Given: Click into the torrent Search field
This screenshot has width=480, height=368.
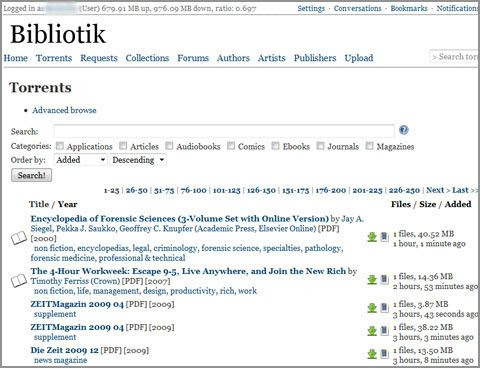Looking at the screenshot, I should tap(224, 131).
